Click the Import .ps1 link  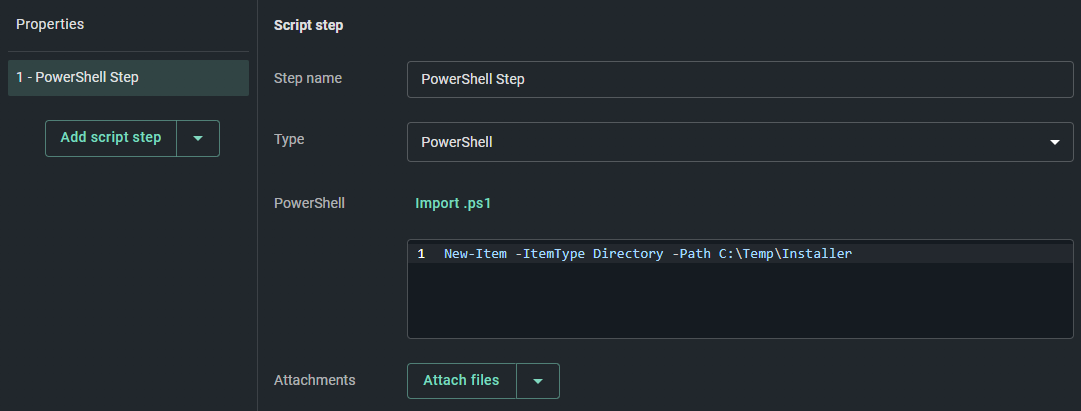click(453, 203)
